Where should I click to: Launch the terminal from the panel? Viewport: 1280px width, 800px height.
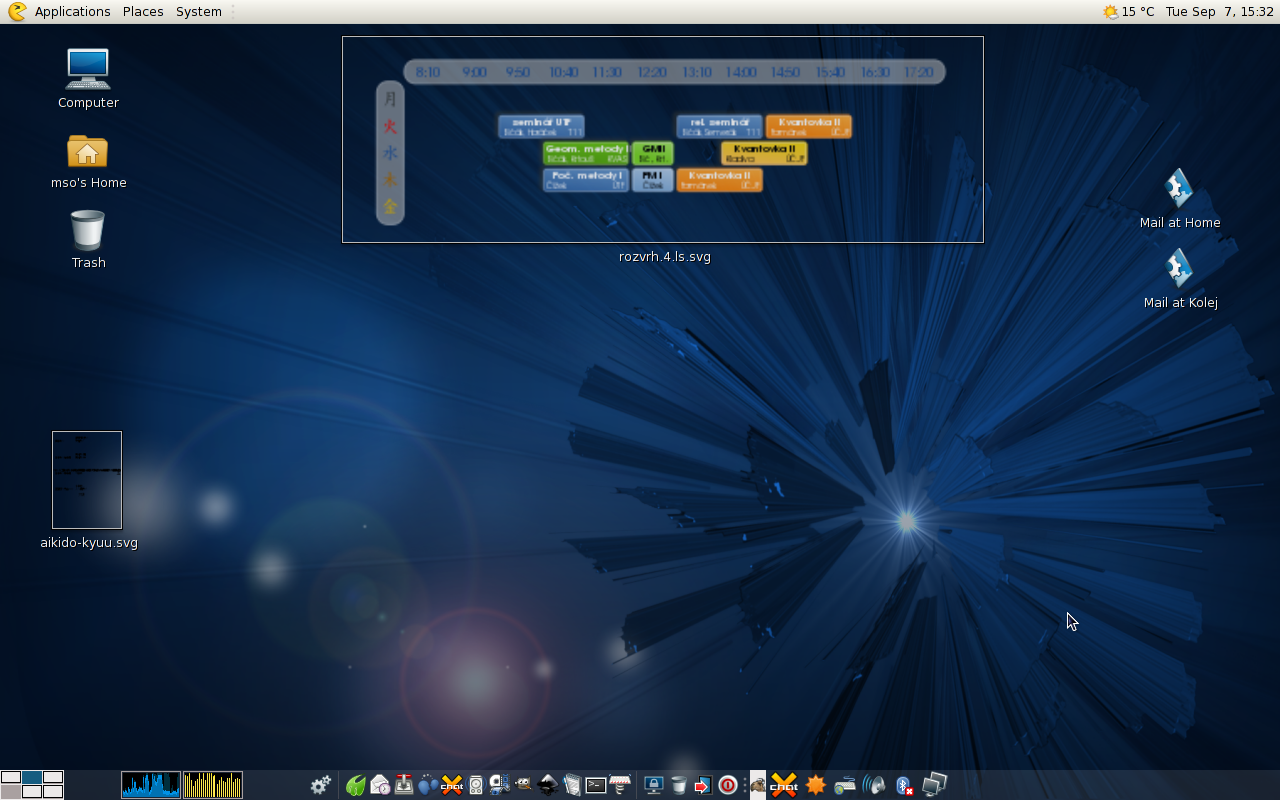click(596, 785)
